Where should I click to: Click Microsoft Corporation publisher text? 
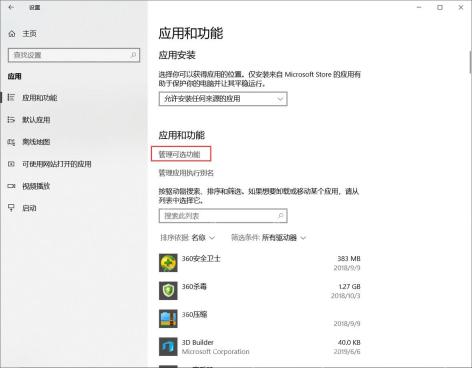[x=215, y=352]
